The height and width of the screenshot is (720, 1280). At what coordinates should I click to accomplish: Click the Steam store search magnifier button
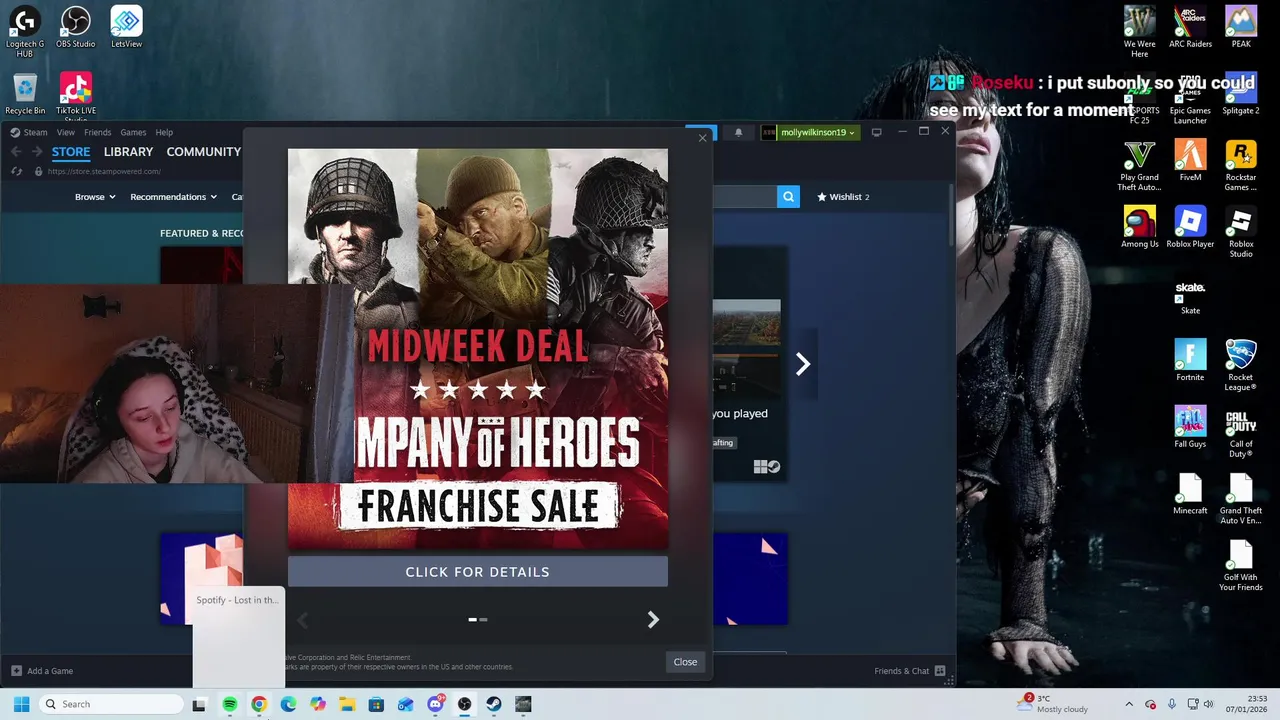tap(789, 197)
